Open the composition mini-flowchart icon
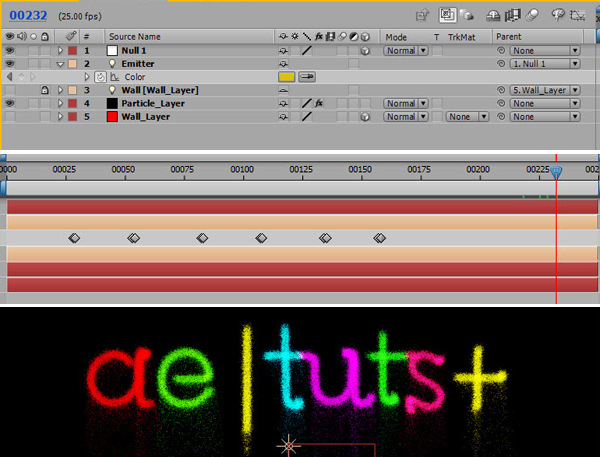This screenshot has width=600, height=457. coord(422,16)
